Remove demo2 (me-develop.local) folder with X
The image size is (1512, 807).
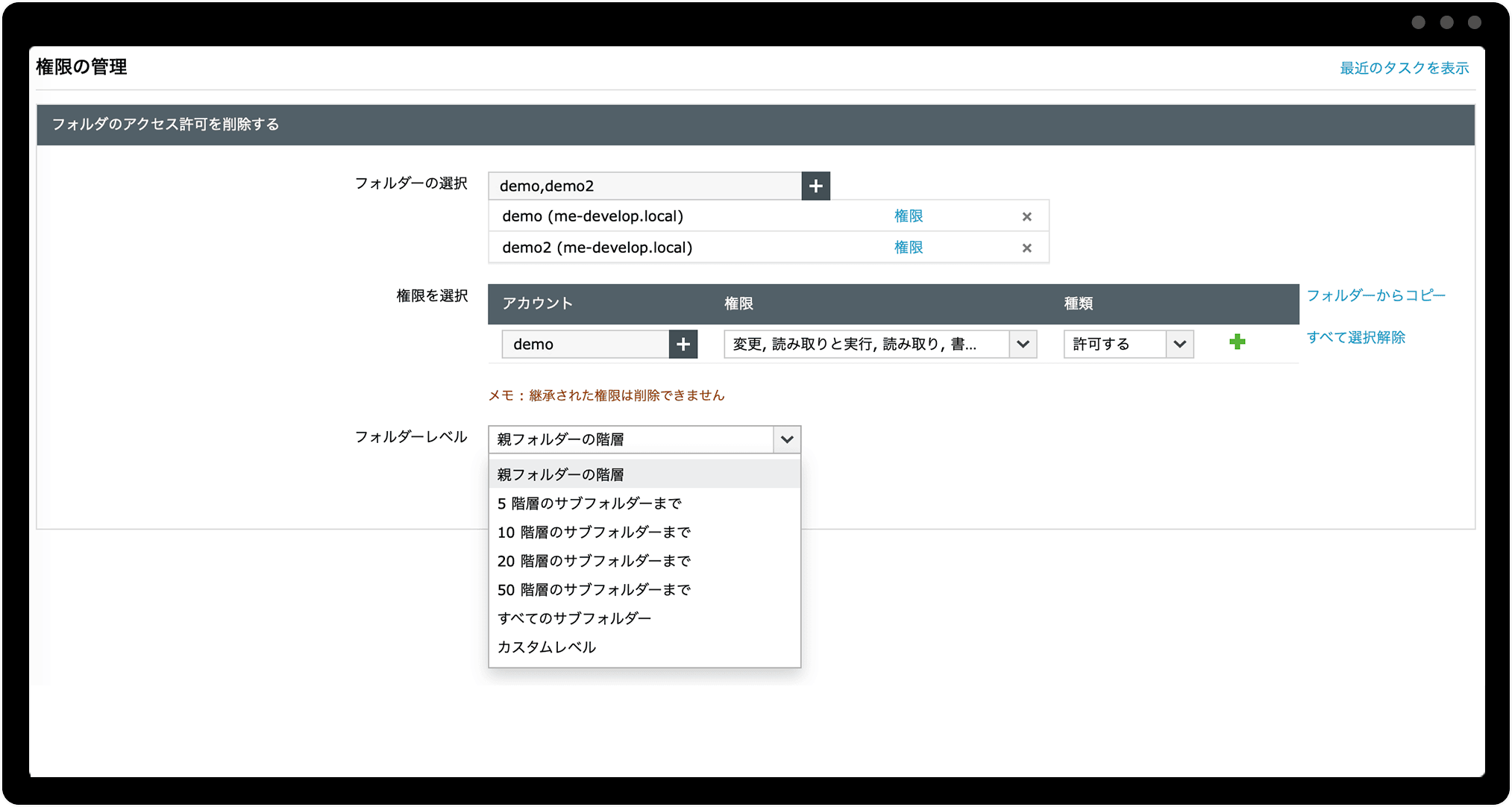point(1026,248)
